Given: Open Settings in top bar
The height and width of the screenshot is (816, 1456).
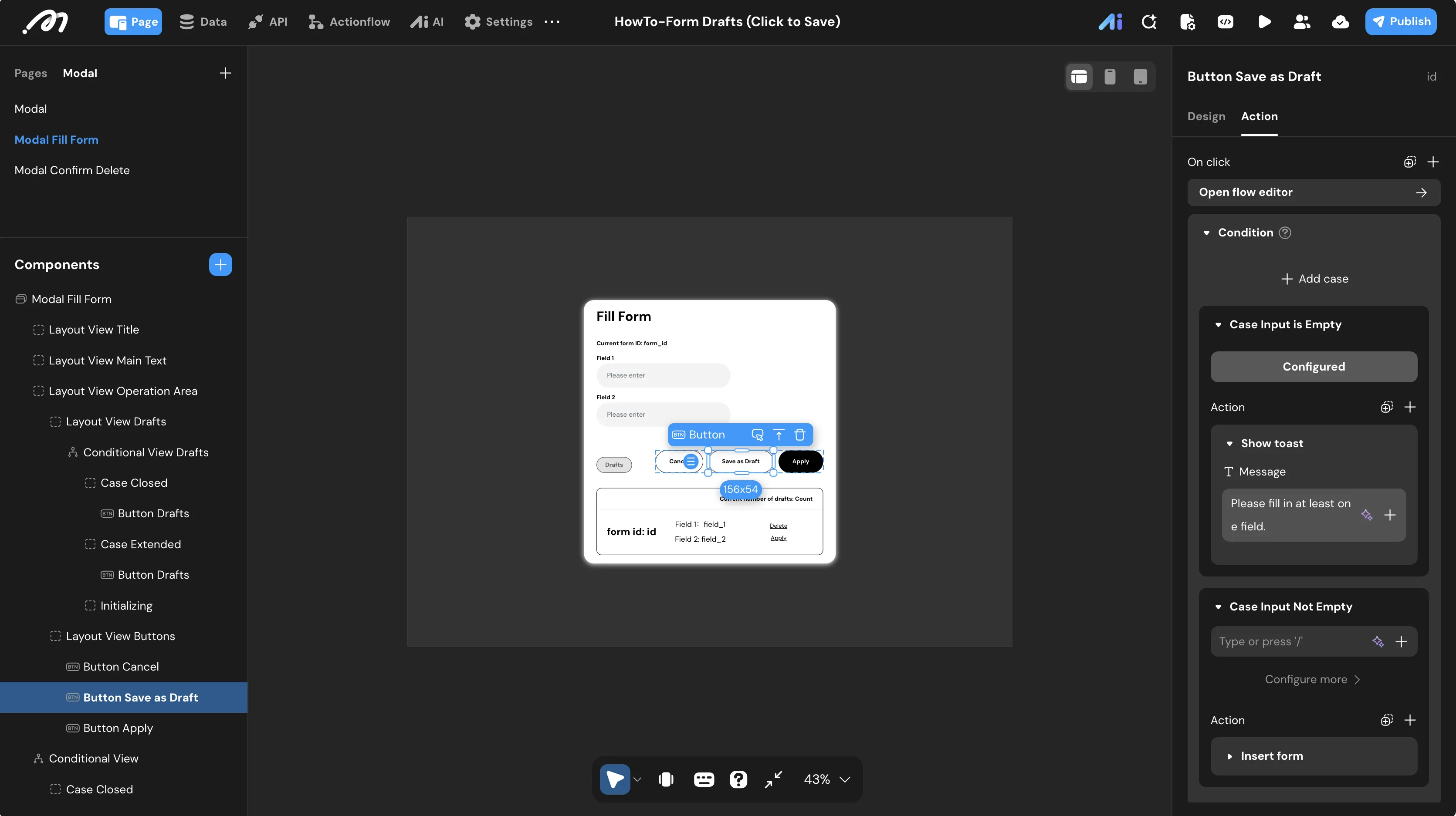Looking at the screenshot, I should pos(498,22).
